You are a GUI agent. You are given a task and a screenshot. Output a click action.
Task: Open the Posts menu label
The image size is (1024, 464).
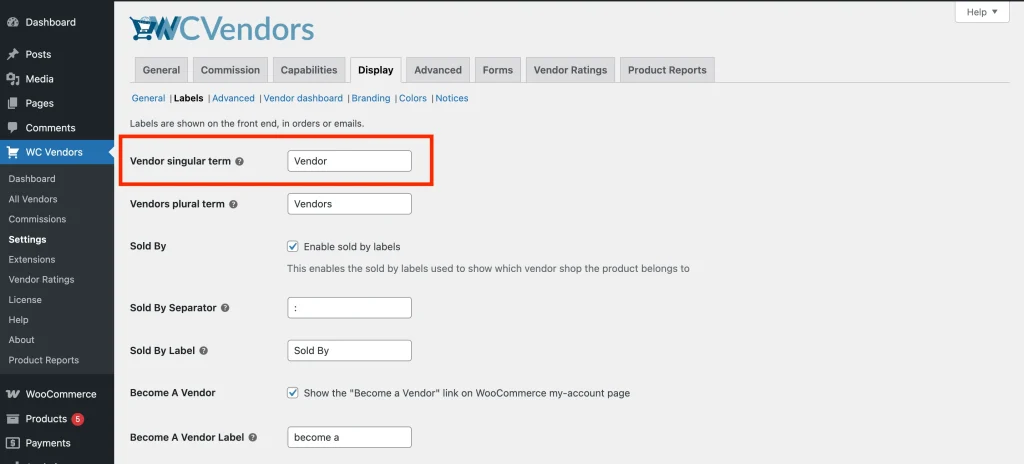pos(39,54)
